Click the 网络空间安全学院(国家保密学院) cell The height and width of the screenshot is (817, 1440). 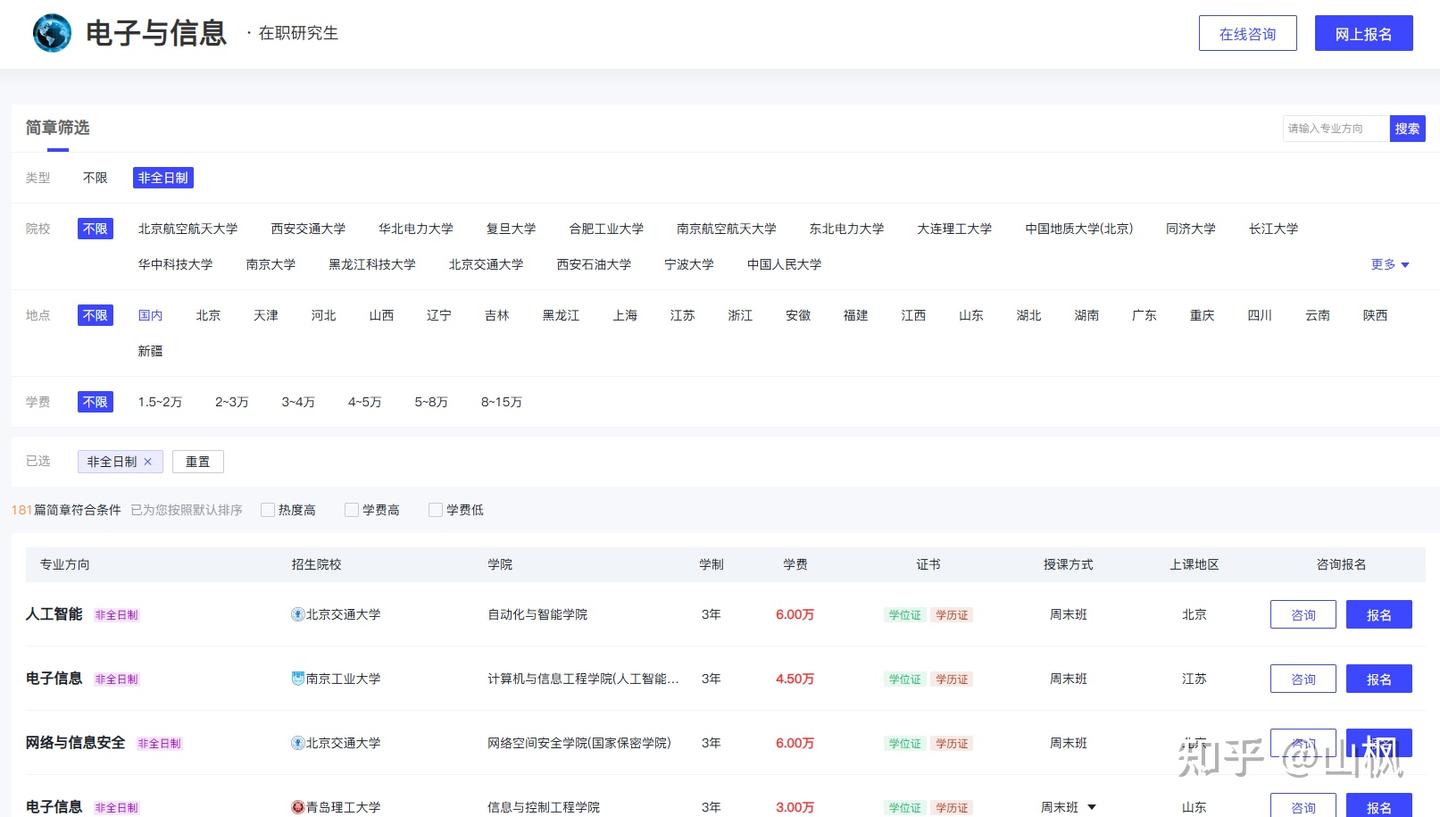(579, 743)
